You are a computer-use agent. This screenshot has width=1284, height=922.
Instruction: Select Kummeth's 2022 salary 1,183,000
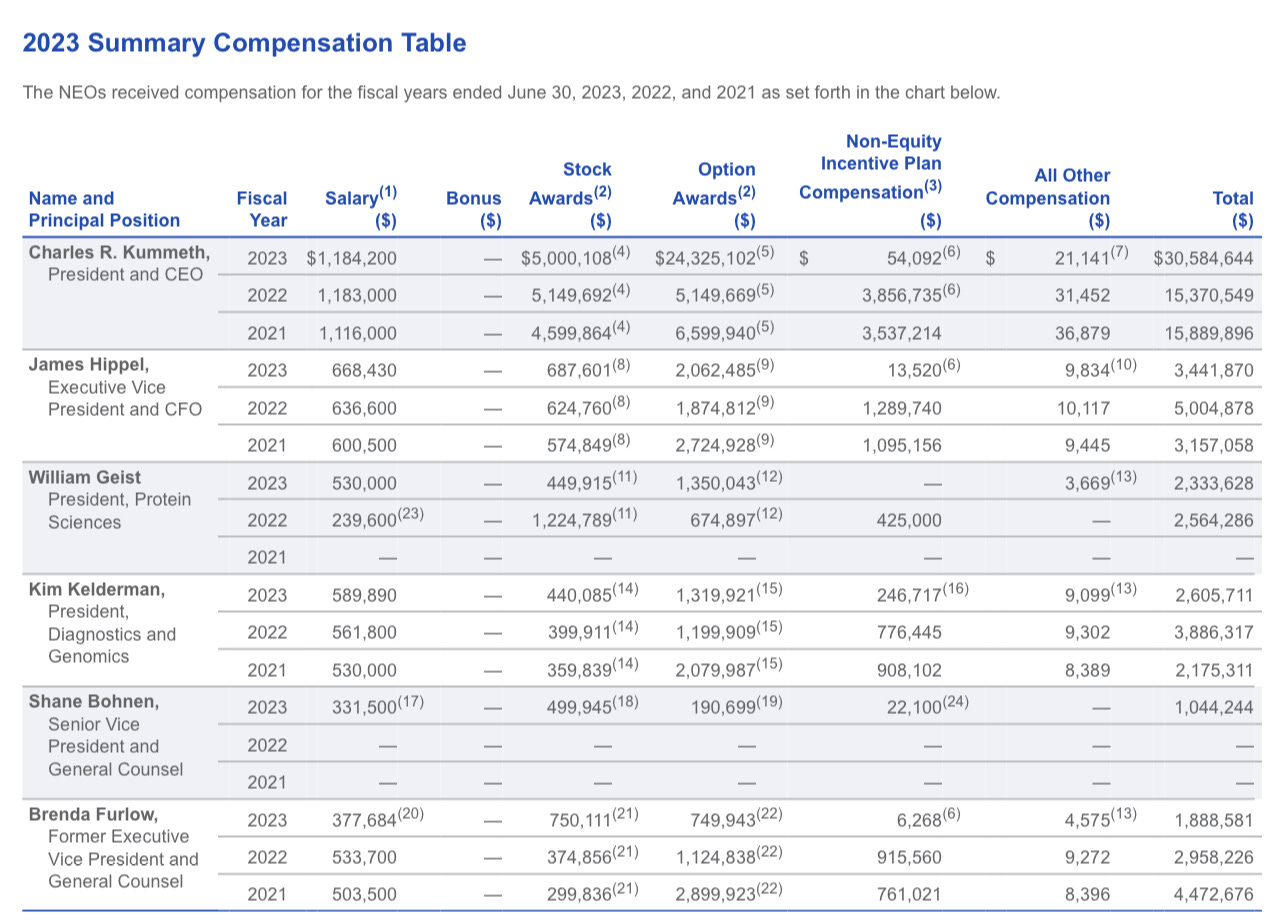pyautogui.click(x=357, y=295)
